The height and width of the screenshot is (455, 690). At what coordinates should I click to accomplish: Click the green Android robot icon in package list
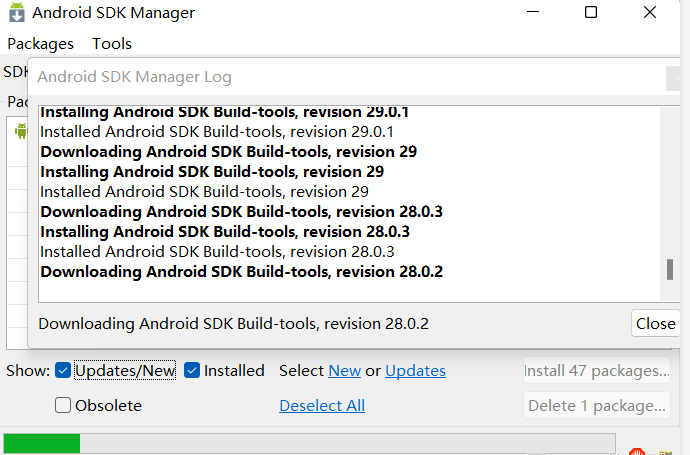21,131
